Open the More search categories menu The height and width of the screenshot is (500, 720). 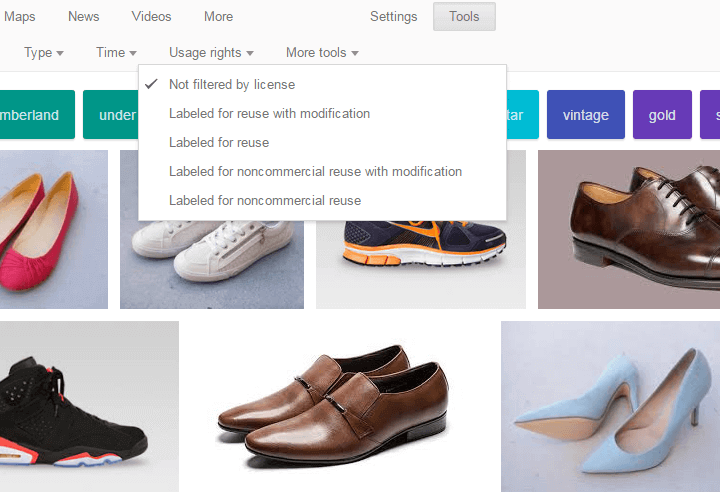(x=218, y=17)
